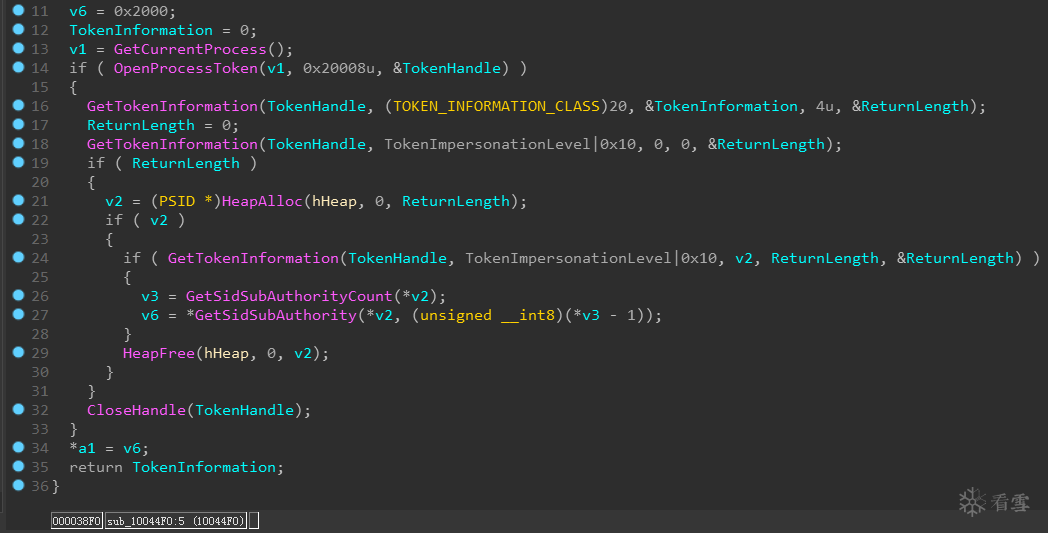The image size is (1048, 533).
Task: Toggle breakpoint dot on line 14
Action: tap(19, 67)
